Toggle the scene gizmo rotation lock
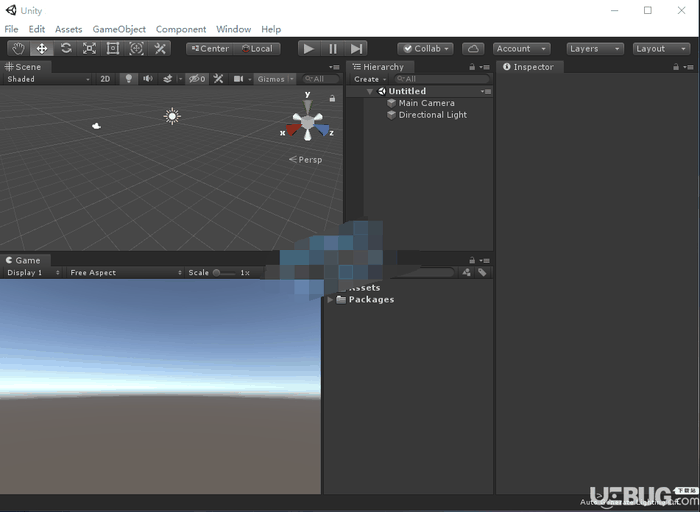The height and width of the screenshot is (512, 700). tap(332, 98)
